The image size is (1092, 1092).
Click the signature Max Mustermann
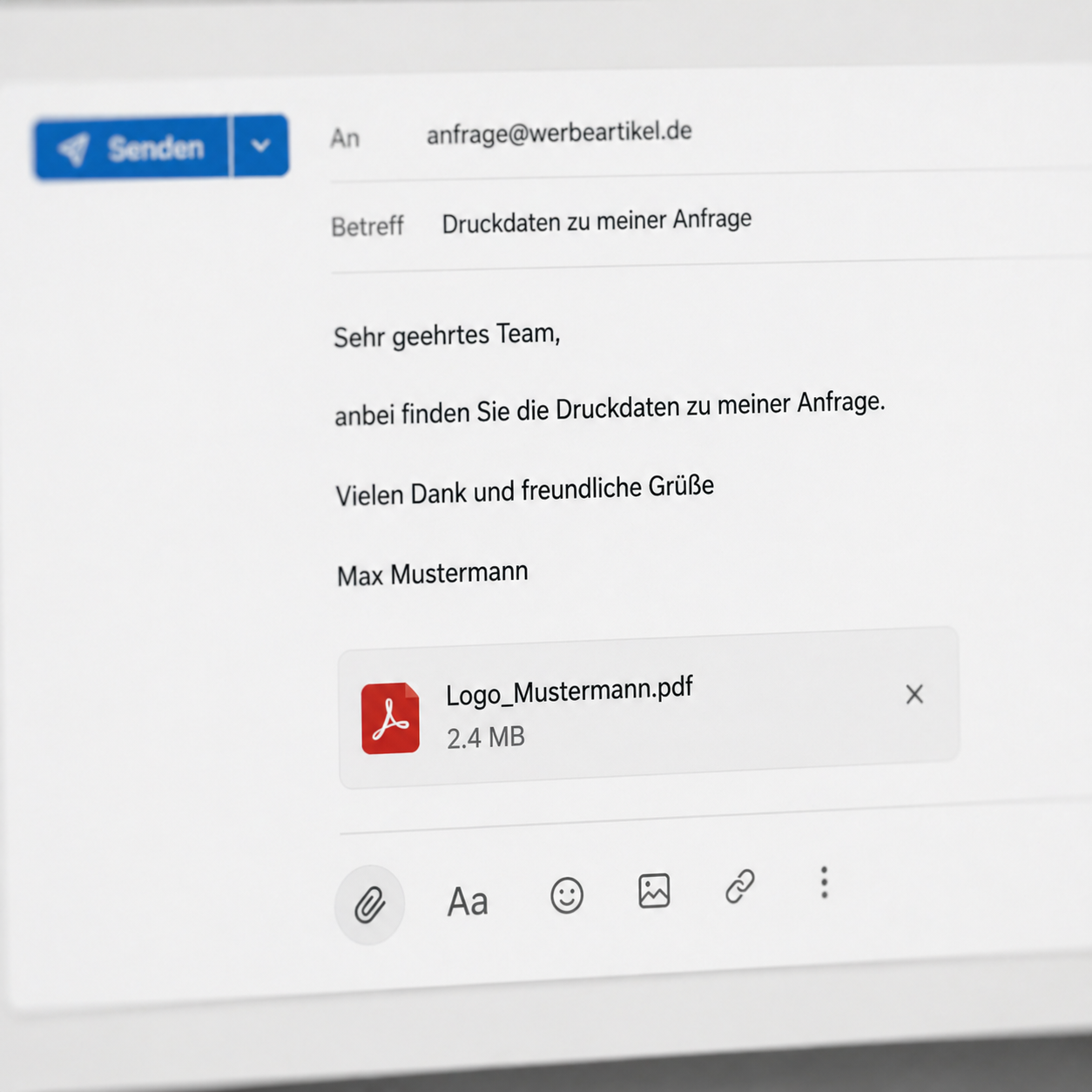(433, 574)
